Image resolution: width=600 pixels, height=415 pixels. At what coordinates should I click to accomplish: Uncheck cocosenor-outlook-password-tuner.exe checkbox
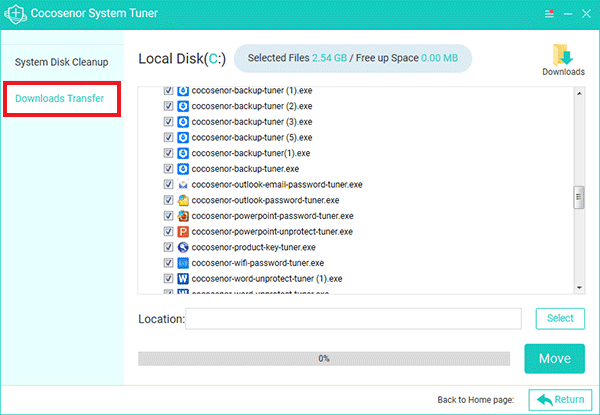pos(168,200)
